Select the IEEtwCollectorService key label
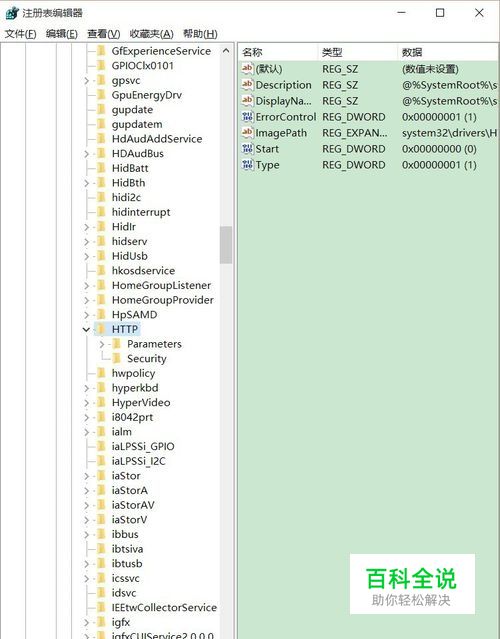This screenshot has width=500, height=639. click(164, 608)
